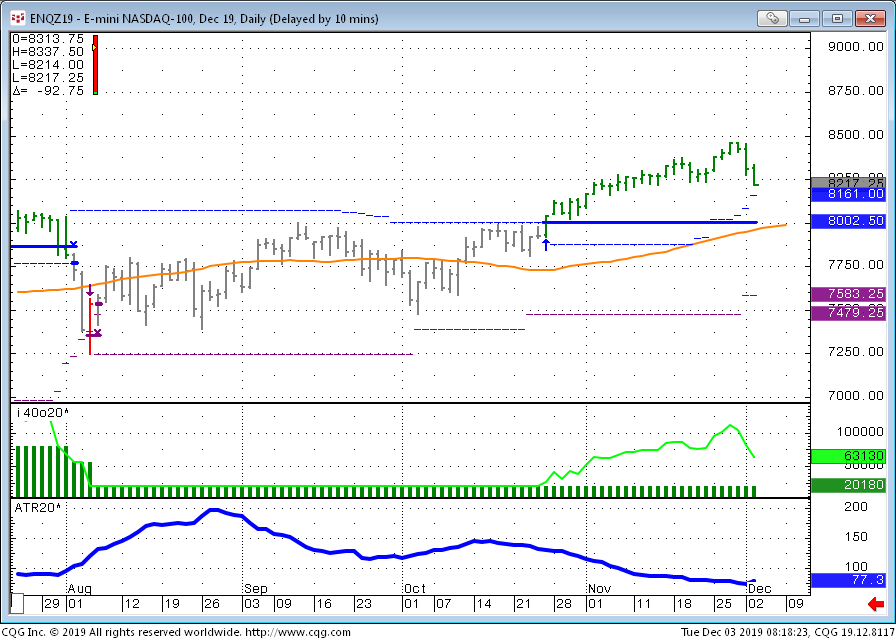Click the 02 date label on time axis
896x640 pixels.
coord(755,603)
